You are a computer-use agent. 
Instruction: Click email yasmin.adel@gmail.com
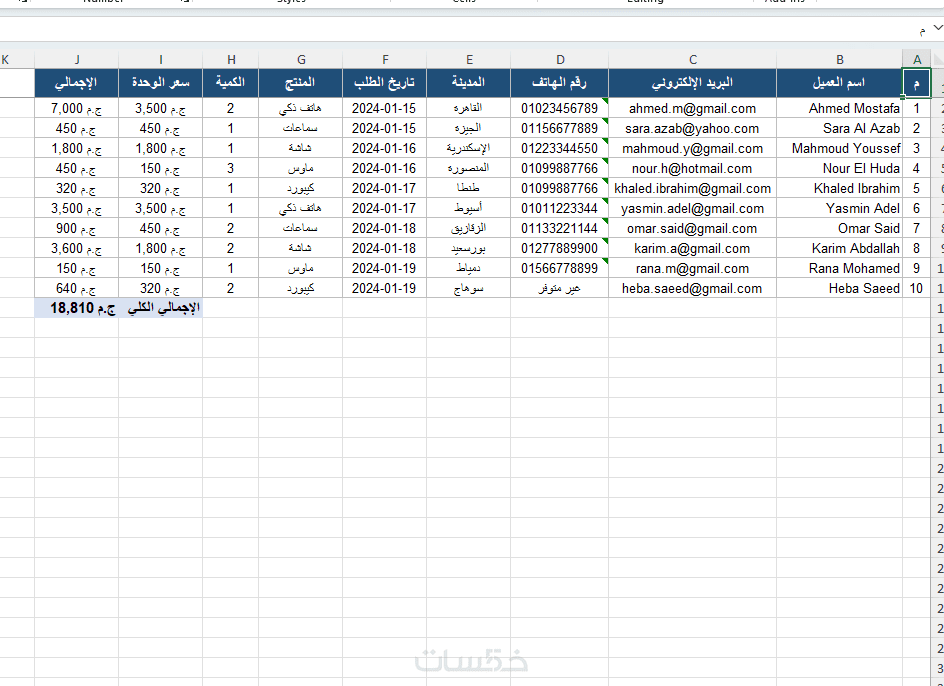[692, 208]
